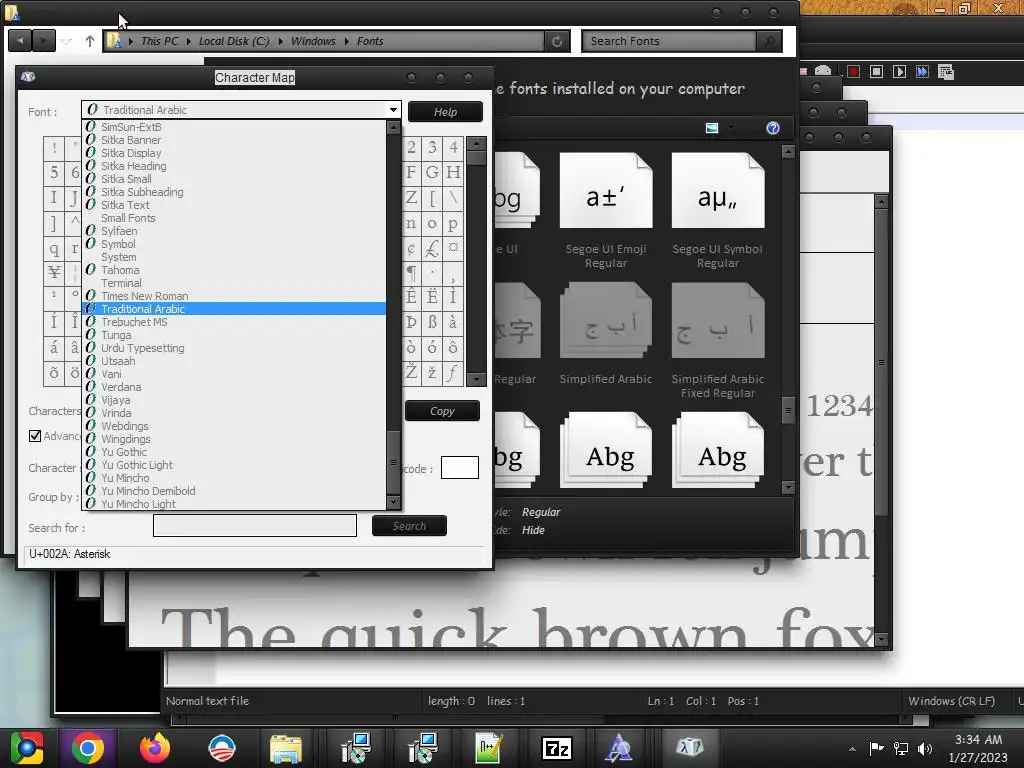Click Search button in Character Map
The image size is (1024, 768).
tap(409, 526)
